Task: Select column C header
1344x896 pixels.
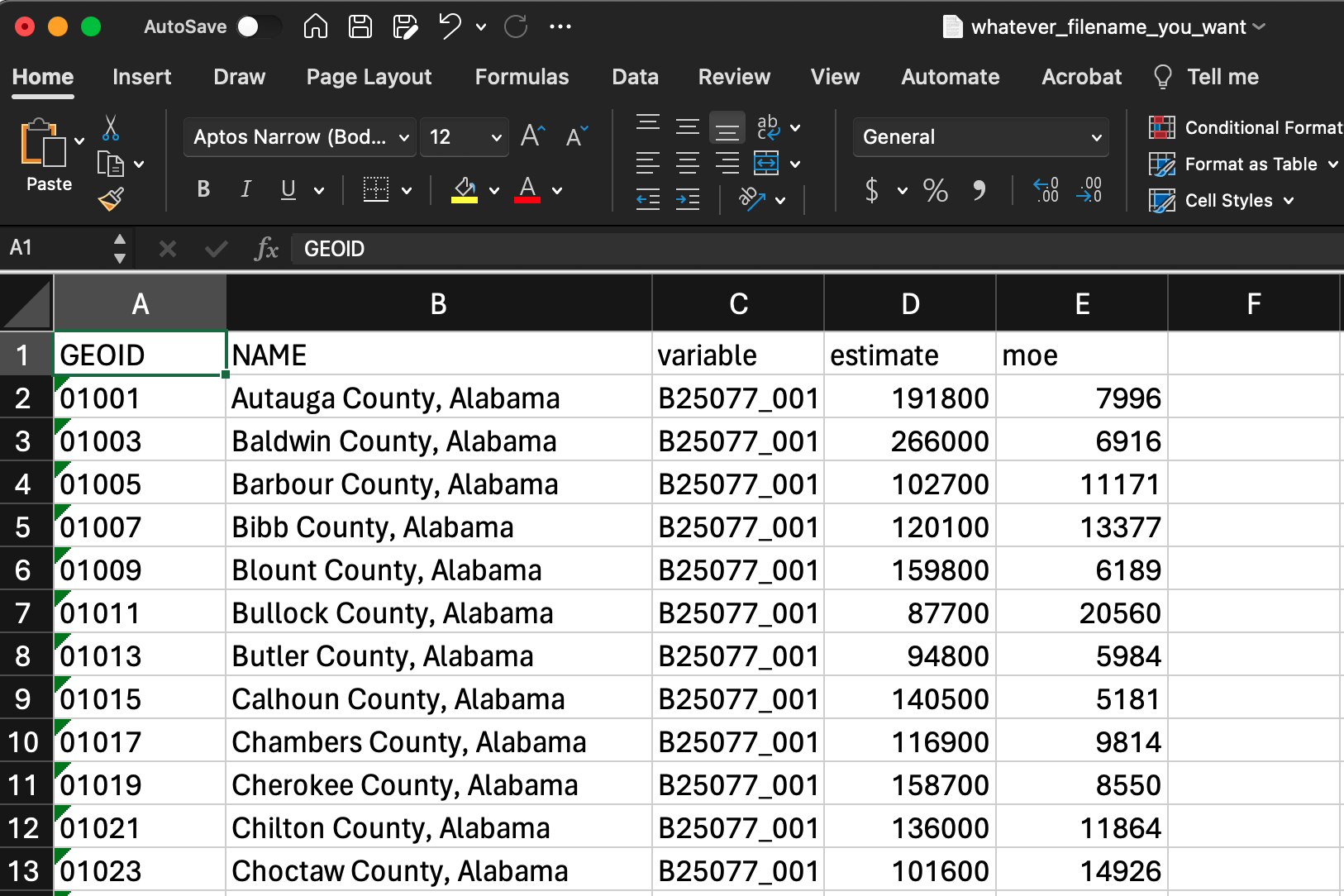Action: tap(738, 303)
